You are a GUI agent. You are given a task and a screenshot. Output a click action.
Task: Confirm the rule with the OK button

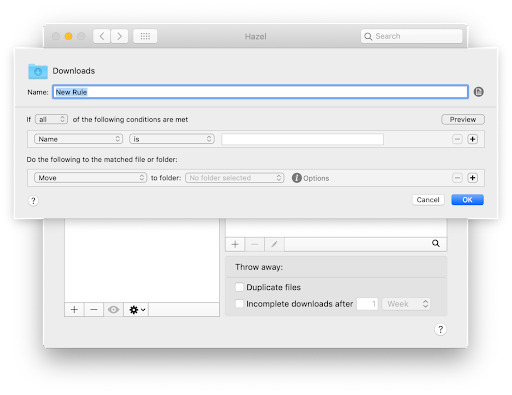467,200
